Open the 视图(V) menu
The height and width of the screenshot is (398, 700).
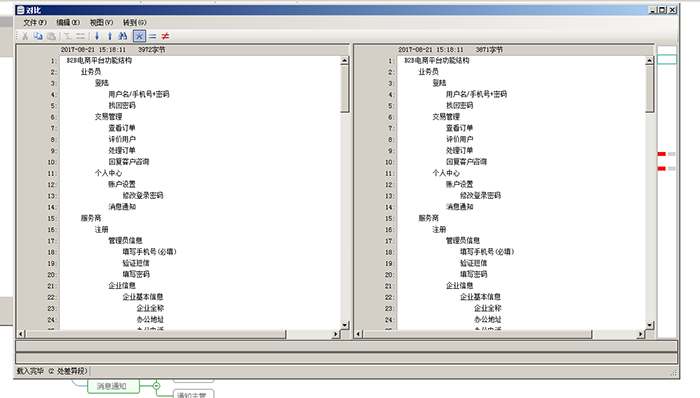click(x=101, y=22)
